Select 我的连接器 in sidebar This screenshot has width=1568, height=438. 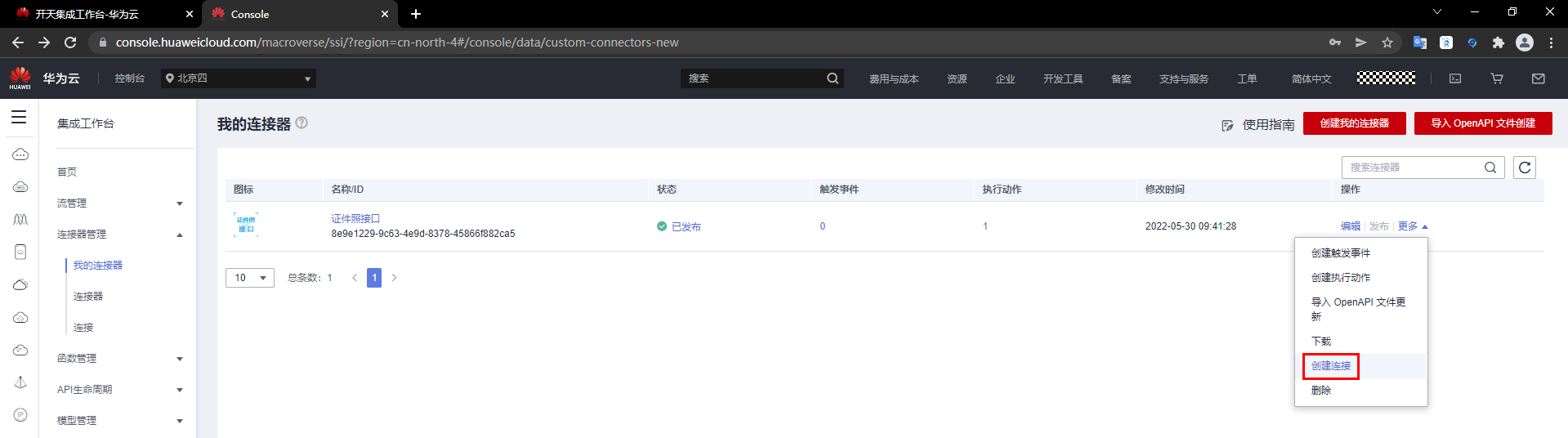click(98, 266)
